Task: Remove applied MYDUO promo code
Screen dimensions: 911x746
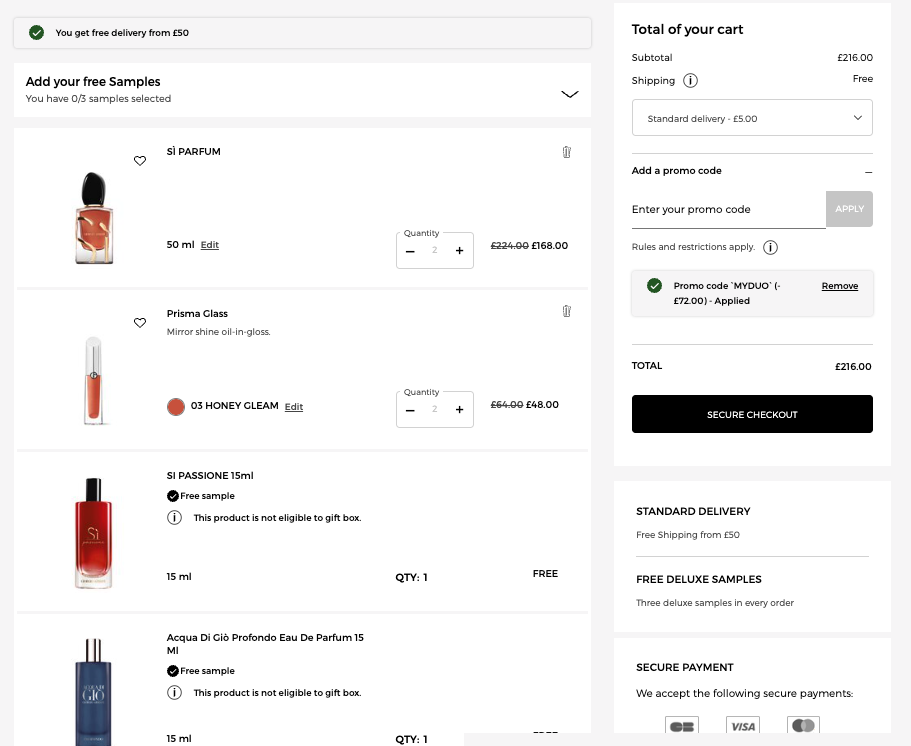Action: click(839, 286)
